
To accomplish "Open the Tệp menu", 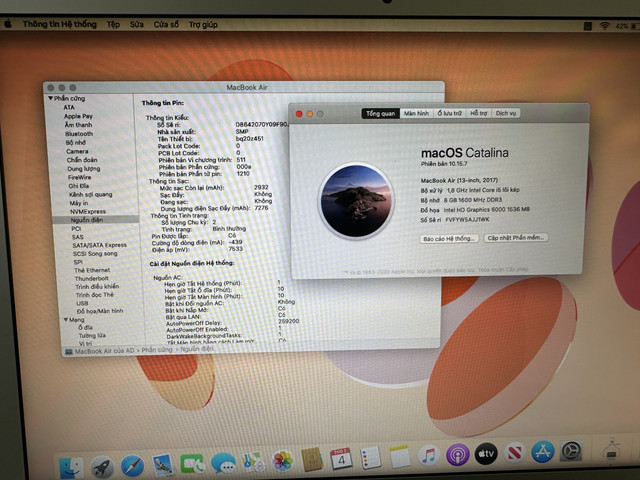I will (113, 24).
